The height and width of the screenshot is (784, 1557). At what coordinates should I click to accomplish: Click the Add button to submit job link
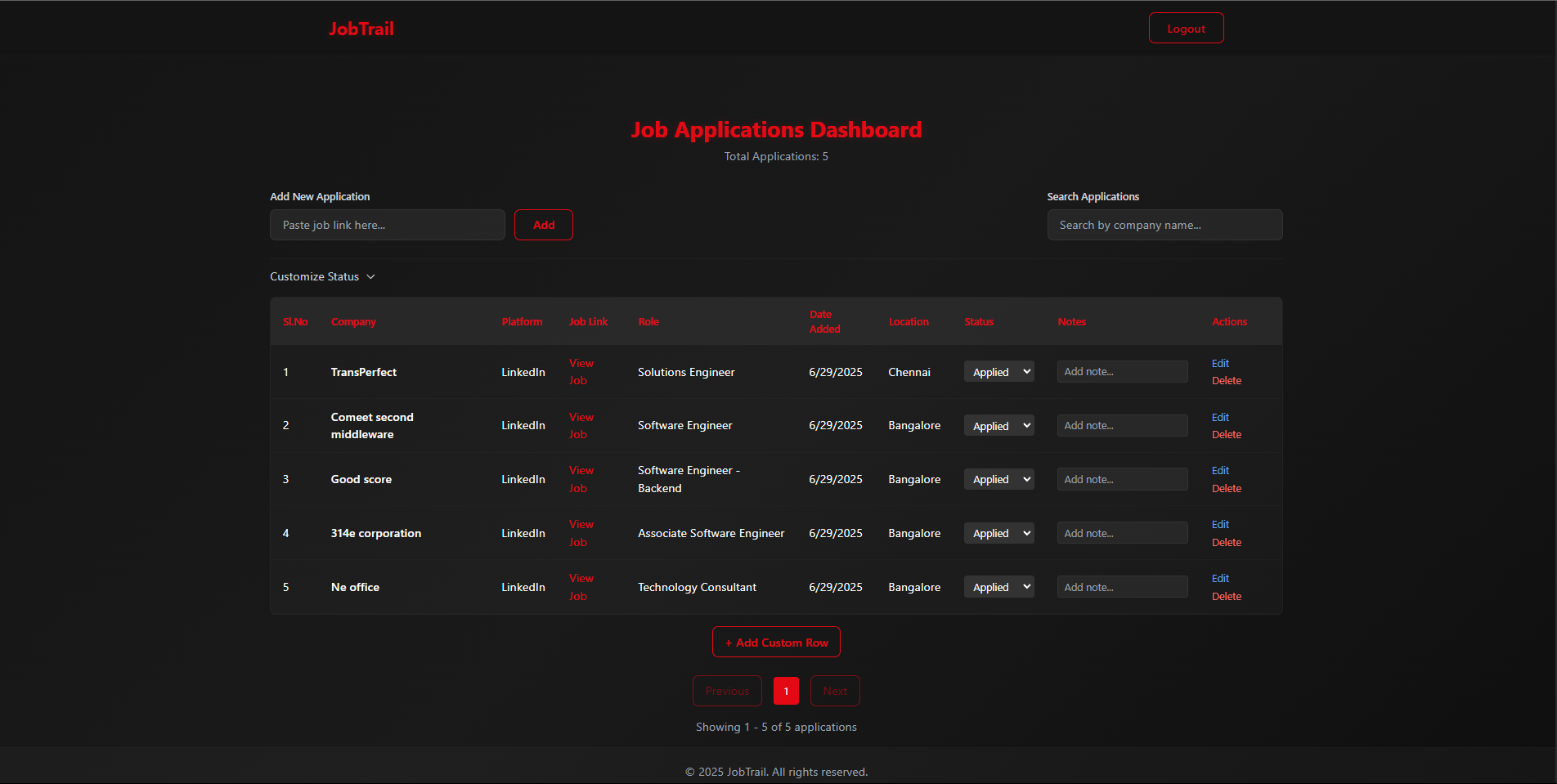point(543,224)
